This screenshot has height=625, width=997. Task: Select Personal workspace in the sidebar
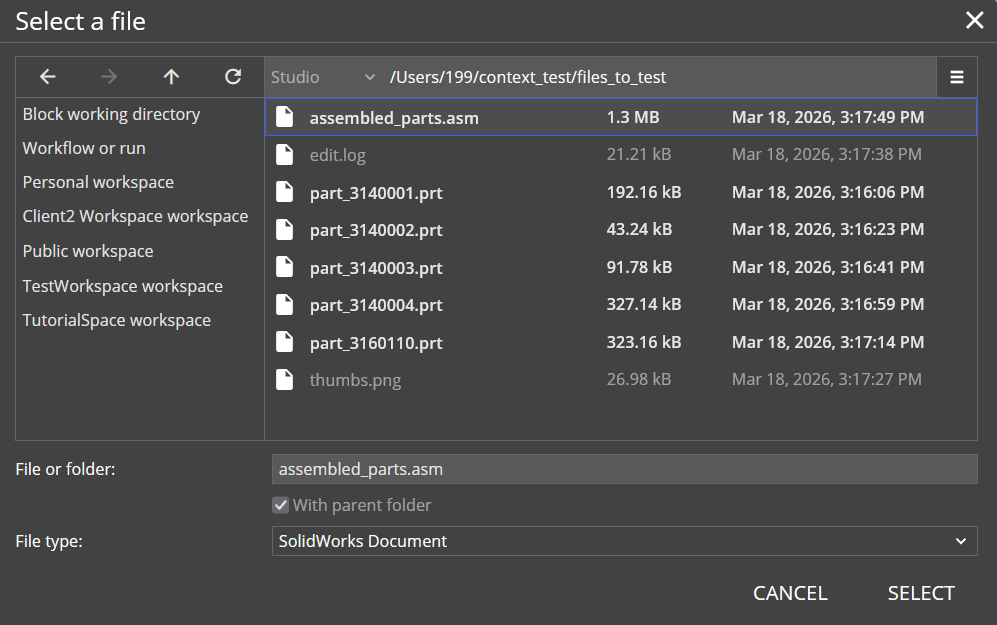click(x=98, y=182)
